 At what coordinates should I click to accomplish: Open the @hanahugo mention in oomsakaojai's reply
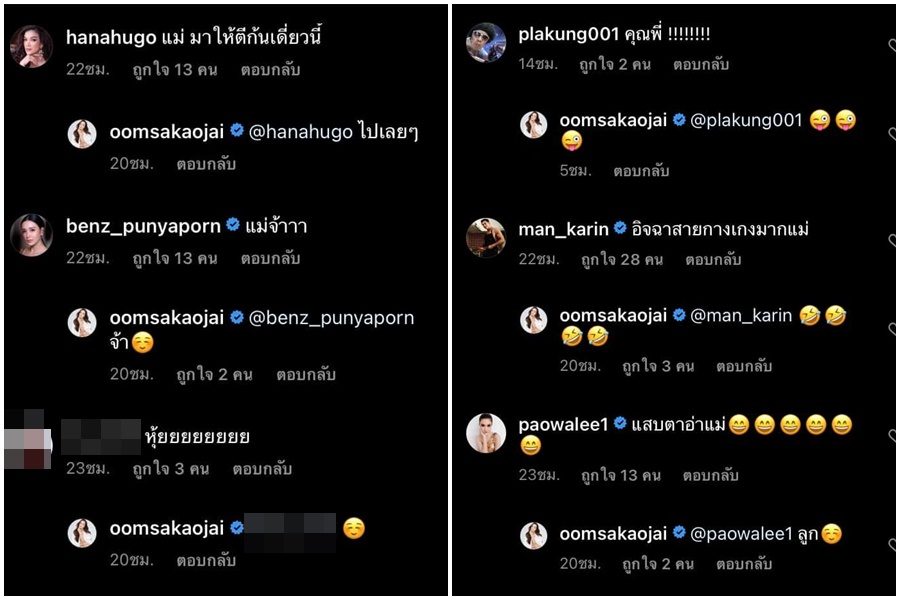tap(301, 132)
